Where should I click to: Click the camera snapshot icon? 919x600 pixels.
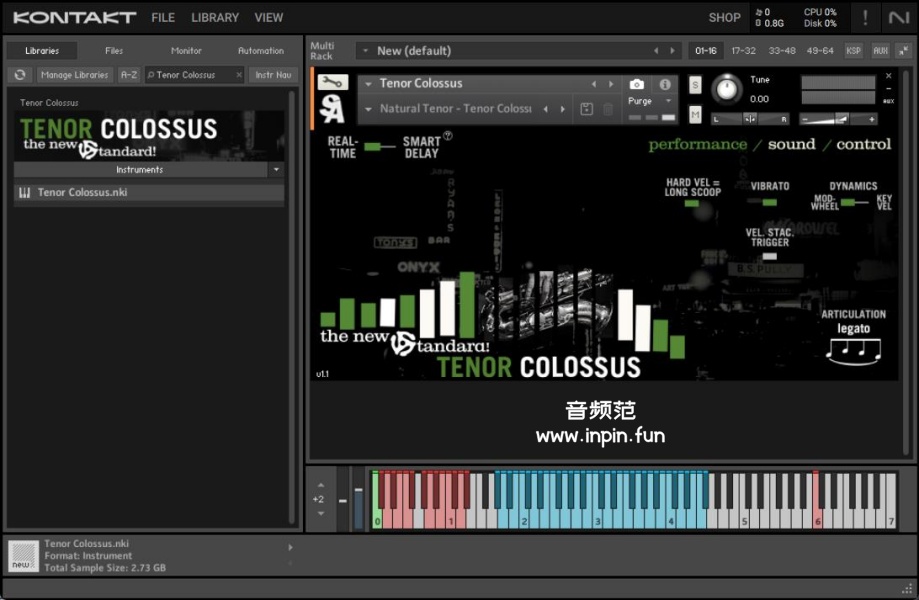coord(637,85)
